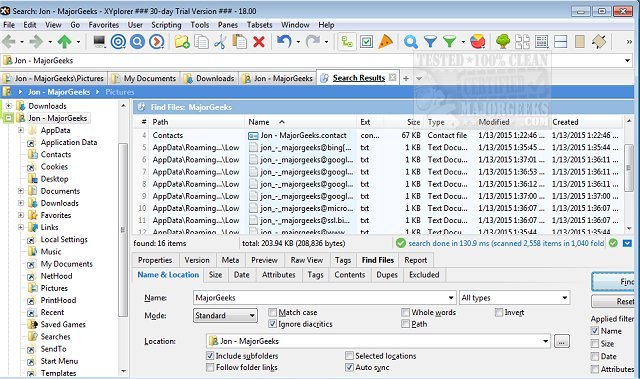Click the checkbox selection toolbar icon
This screenshot has height=379, width=640.
coord(366,42)
